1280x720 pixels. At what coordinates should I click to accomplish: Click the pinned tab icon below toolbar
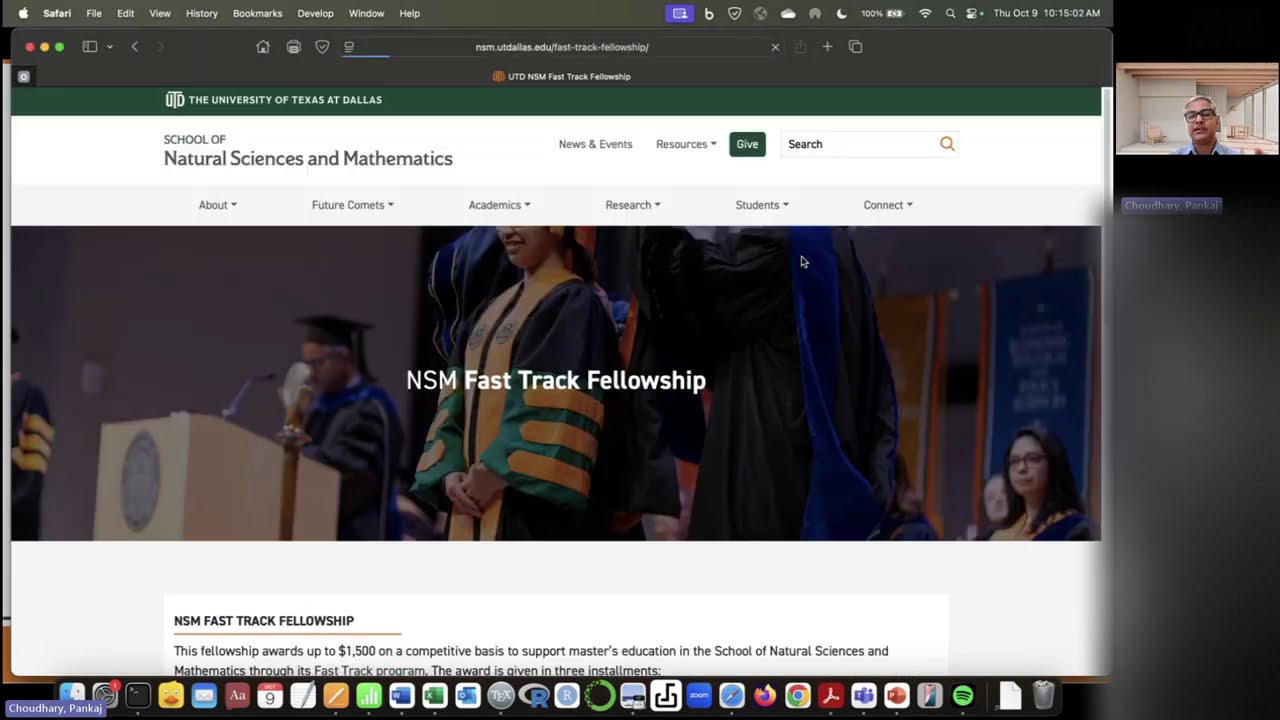click(x=24, y=76)
